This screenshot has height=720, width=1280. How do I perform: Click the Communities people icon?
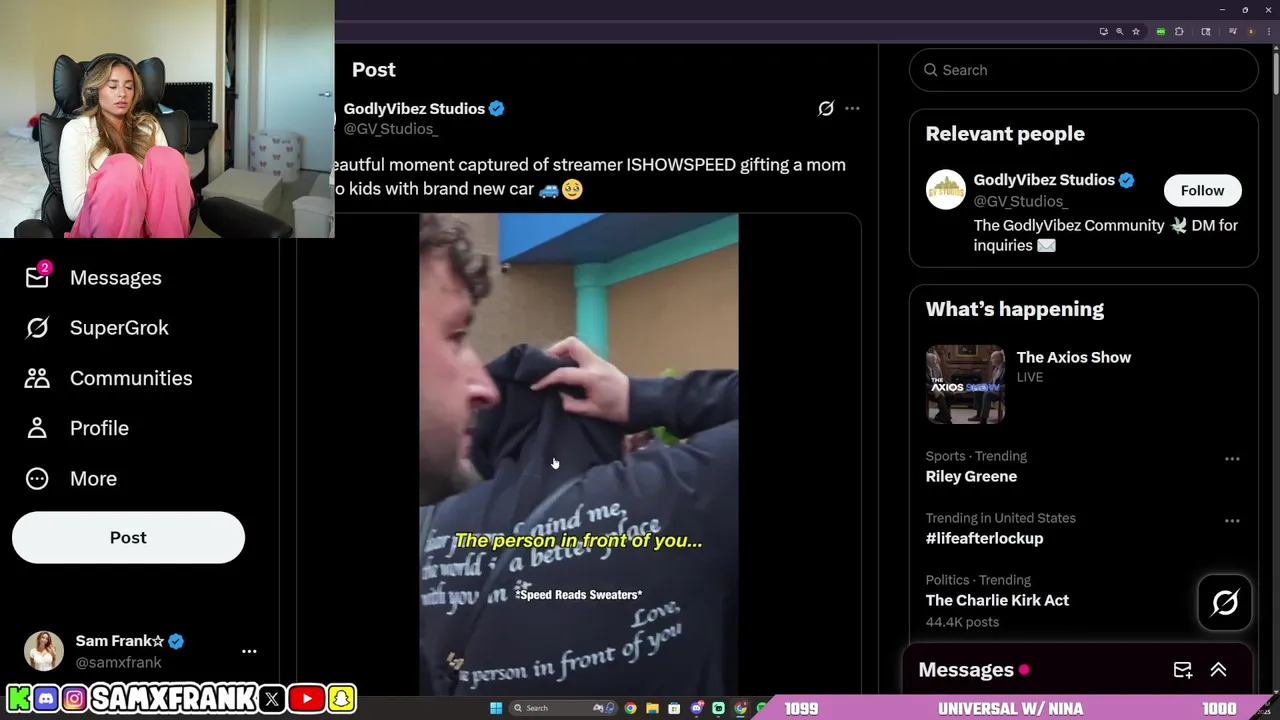[37, 378]
